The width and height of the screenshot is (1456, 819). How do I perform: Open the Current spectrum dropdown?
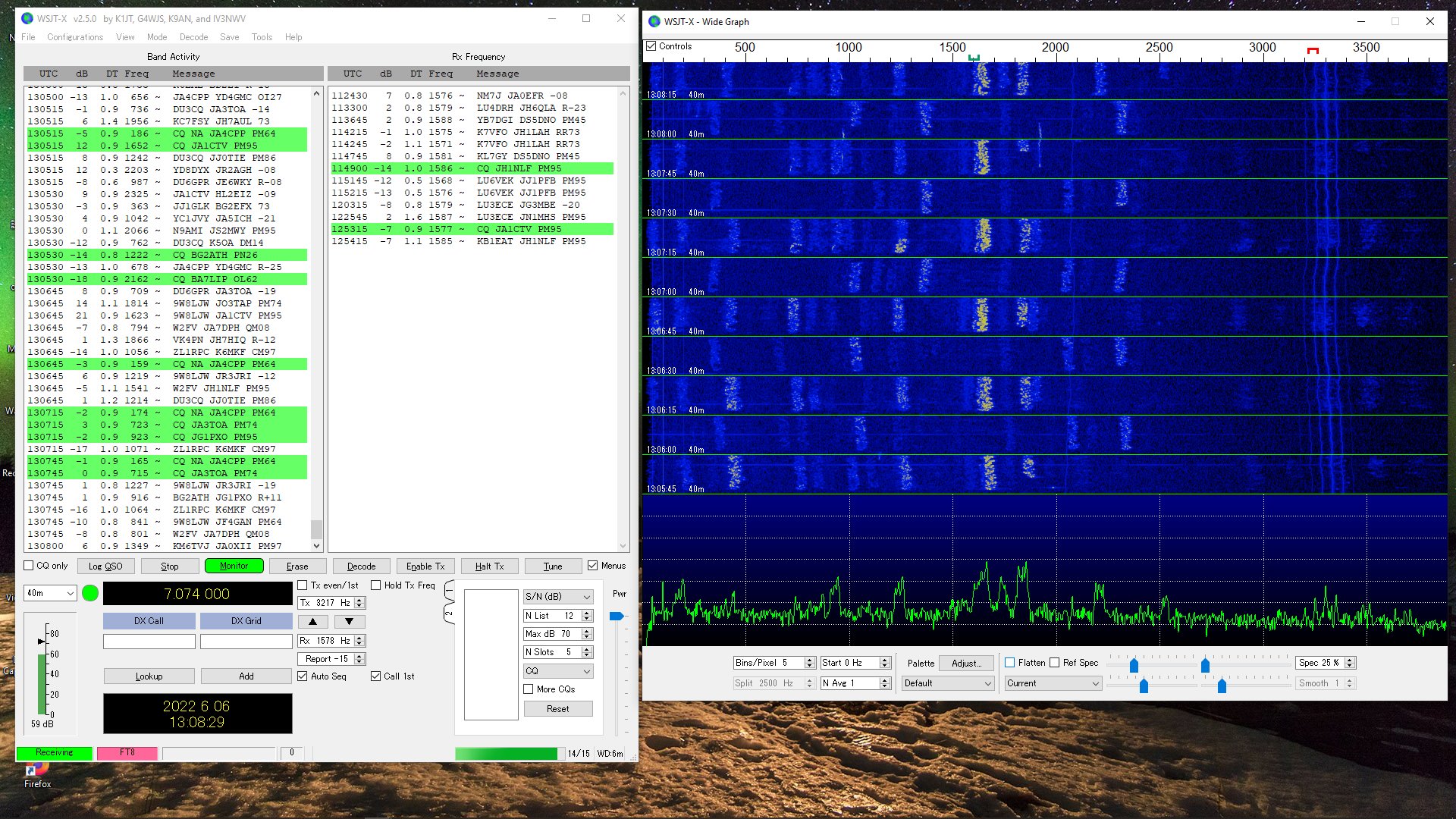tap(1053, 683)
